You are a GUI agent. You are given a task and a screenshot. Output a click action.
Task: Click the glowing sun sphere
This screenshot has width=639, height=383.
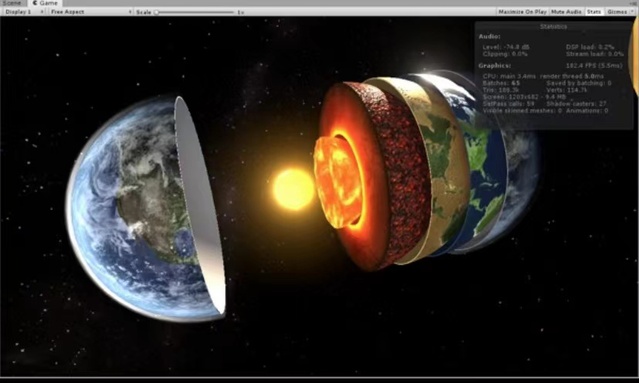coord(293,189)
